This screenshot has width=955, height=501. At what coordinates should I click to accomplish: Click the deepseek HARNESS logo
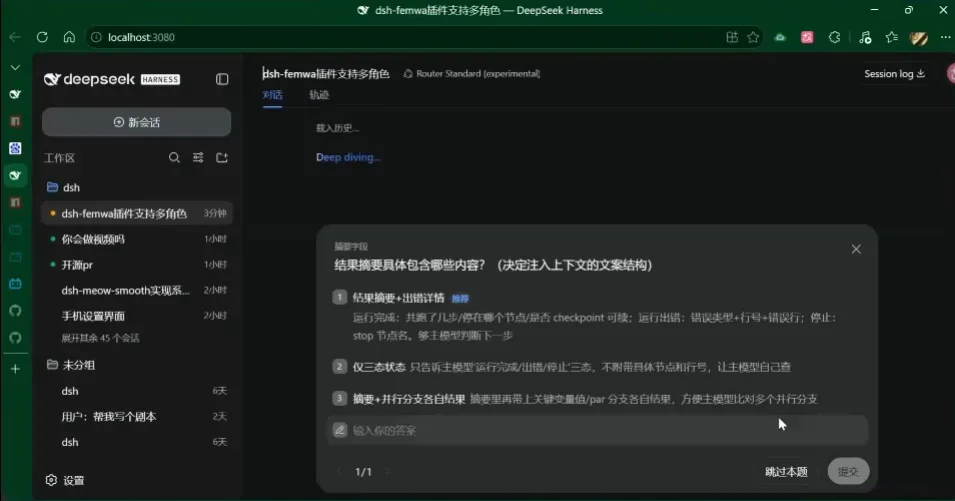pos(112,79)
